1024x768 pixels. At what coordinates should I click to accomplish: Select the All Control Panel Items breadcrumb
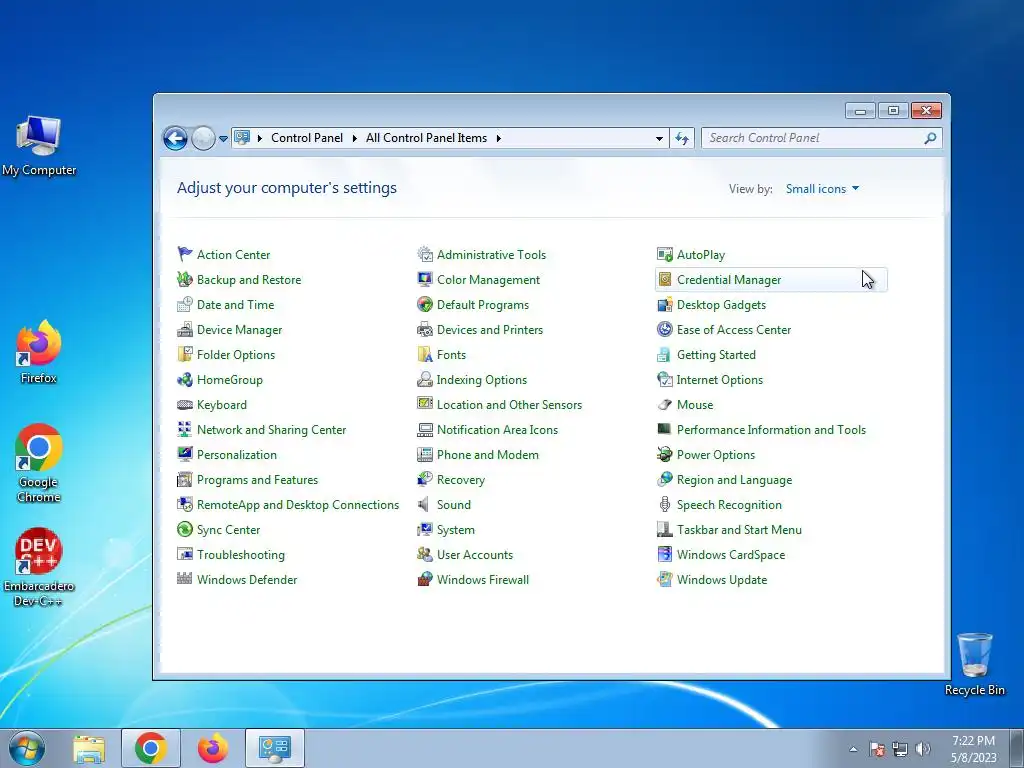[x=426, y=138]
